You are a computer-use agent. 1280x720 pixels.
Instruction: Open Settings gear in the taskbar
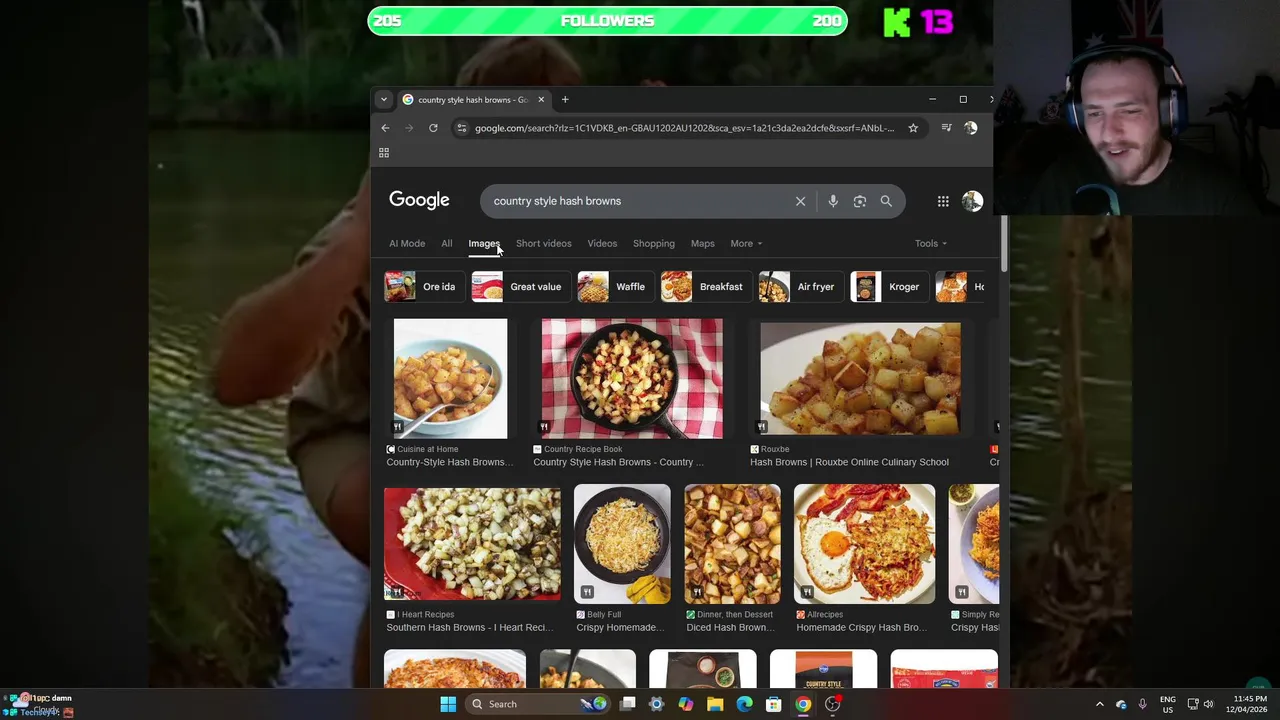coord(656,704)
